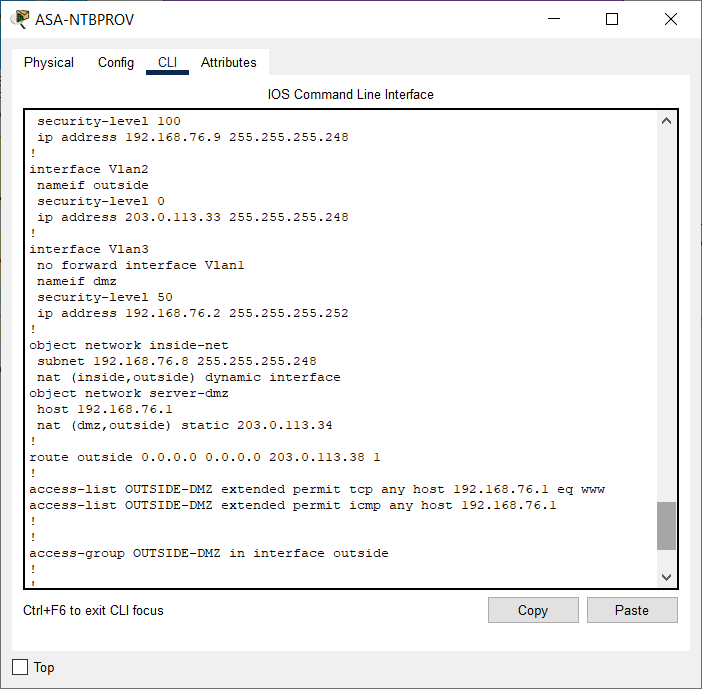Enable the Top checkbox
Screen dimensions: 702x689
pos(20,667)
